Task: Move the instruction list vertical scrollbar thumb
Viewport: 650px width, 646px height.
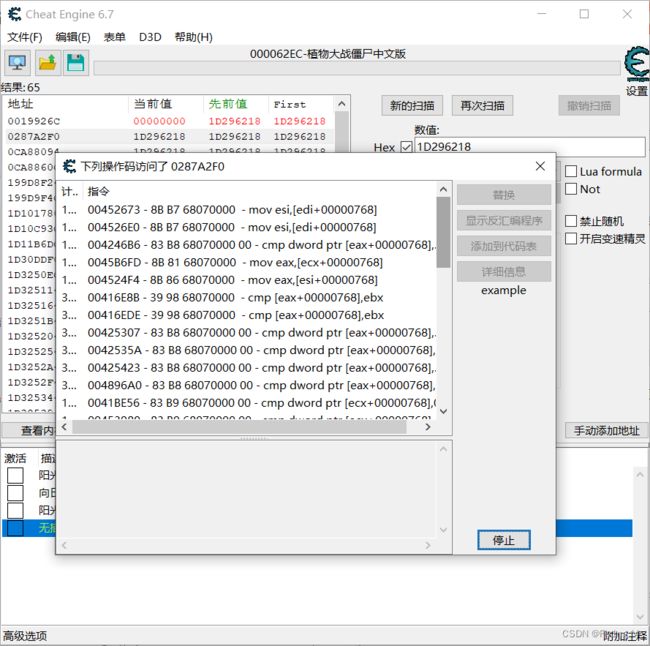Action: click(443, 232)
